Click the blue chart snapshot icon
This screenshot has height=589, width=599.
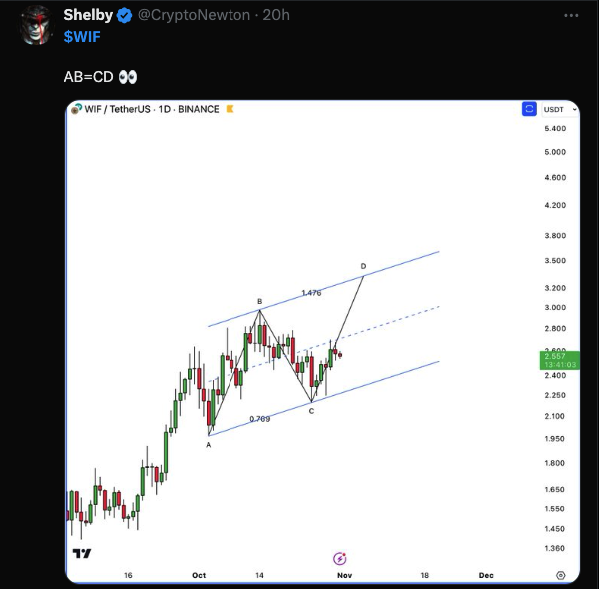[x=529, y=109]
